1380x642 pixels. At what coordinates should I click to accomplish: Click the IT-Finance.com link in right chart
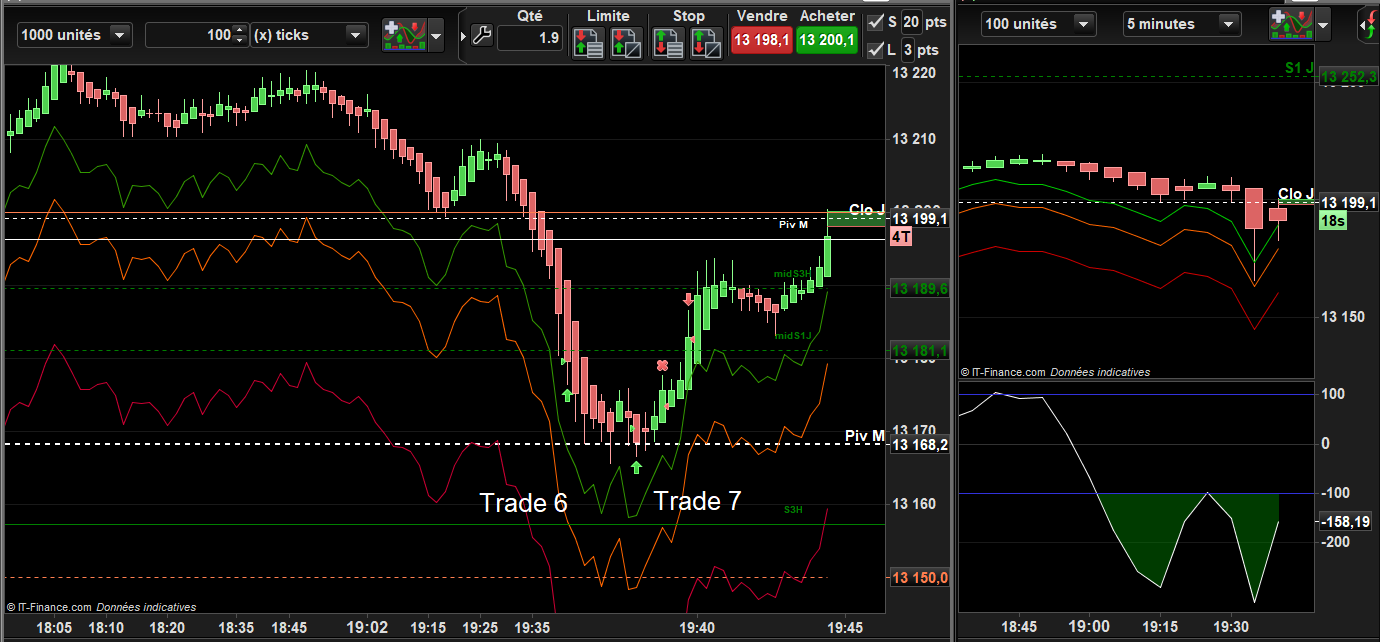point(1007,372)
